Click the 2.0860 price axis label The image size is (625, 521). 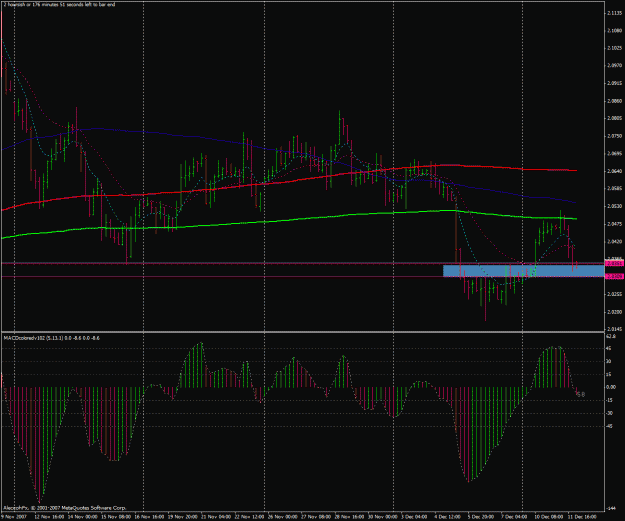[614, 101]
